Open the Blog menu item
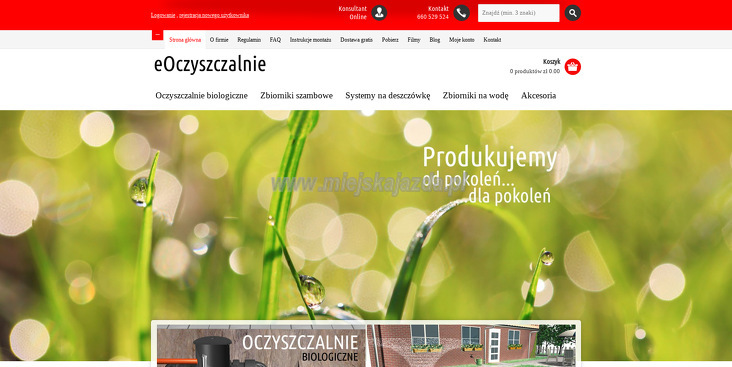This screenshot has height=367, width=732. 435,40
